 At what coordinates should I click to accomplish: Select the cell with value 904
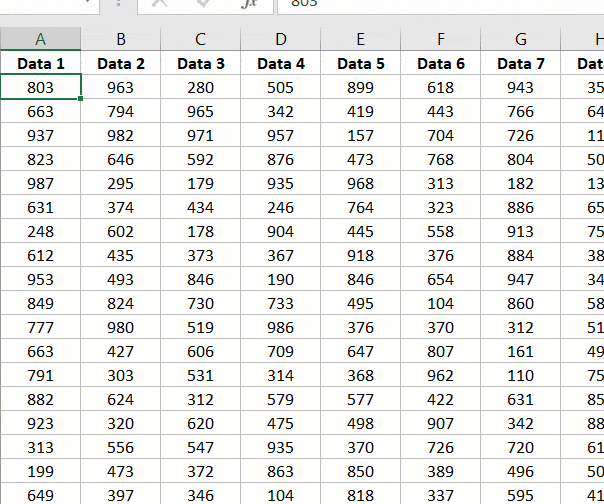280,231
